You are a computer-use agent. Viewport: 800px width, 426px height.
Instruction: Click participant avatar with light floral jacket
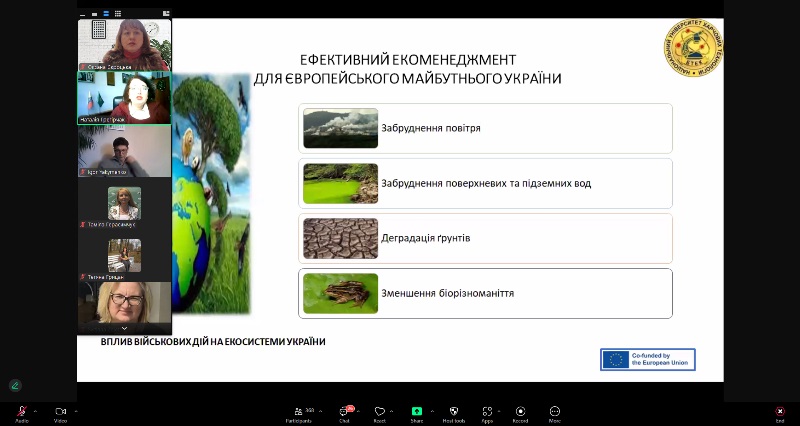pyautogui.click(x=124, y=203)
